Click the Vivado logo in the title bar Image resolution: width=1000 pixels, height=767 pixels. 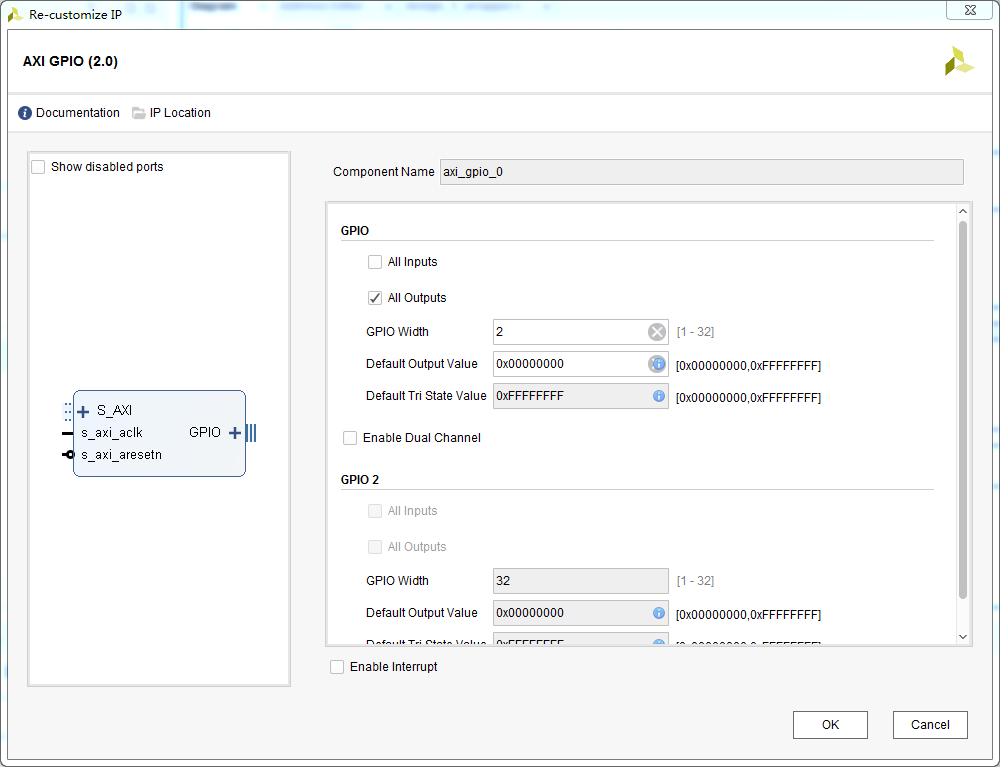[15, 14]
